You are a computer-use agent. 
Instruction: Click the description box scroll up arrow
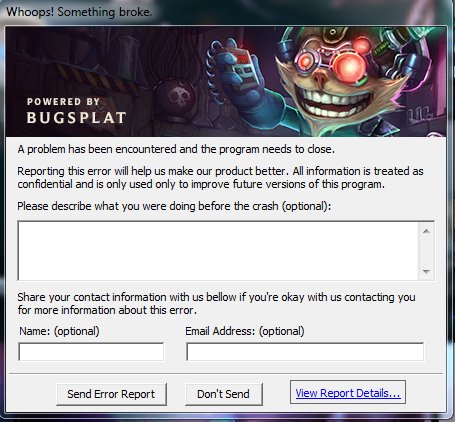click(426, 231)
